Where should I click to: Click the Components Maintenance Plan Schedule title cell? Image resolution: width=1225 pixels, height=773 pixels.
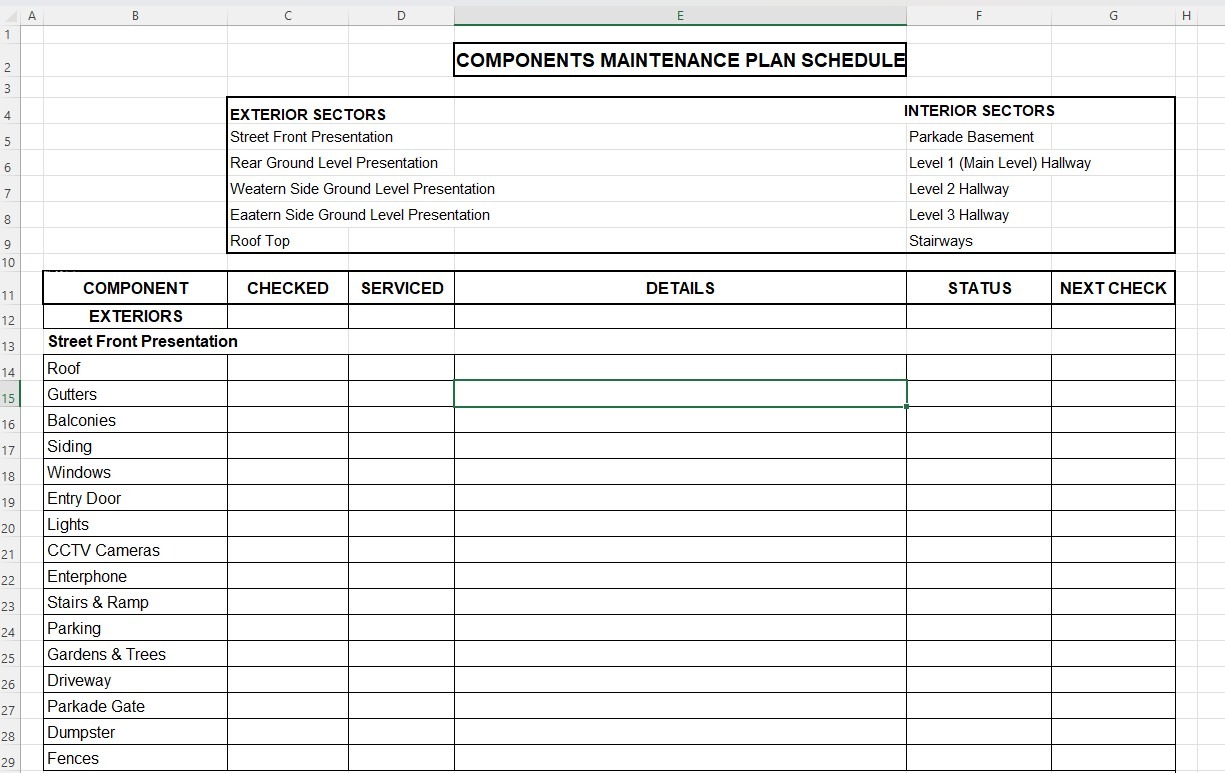[680, 60]
